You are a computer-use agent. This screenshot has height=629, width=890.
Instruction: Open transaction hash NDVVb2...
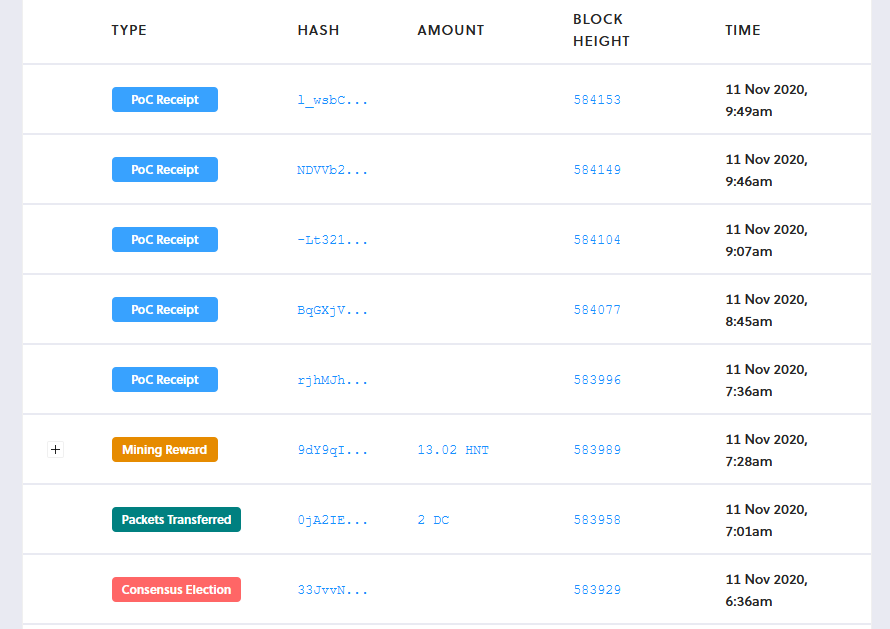pos(331,169)
